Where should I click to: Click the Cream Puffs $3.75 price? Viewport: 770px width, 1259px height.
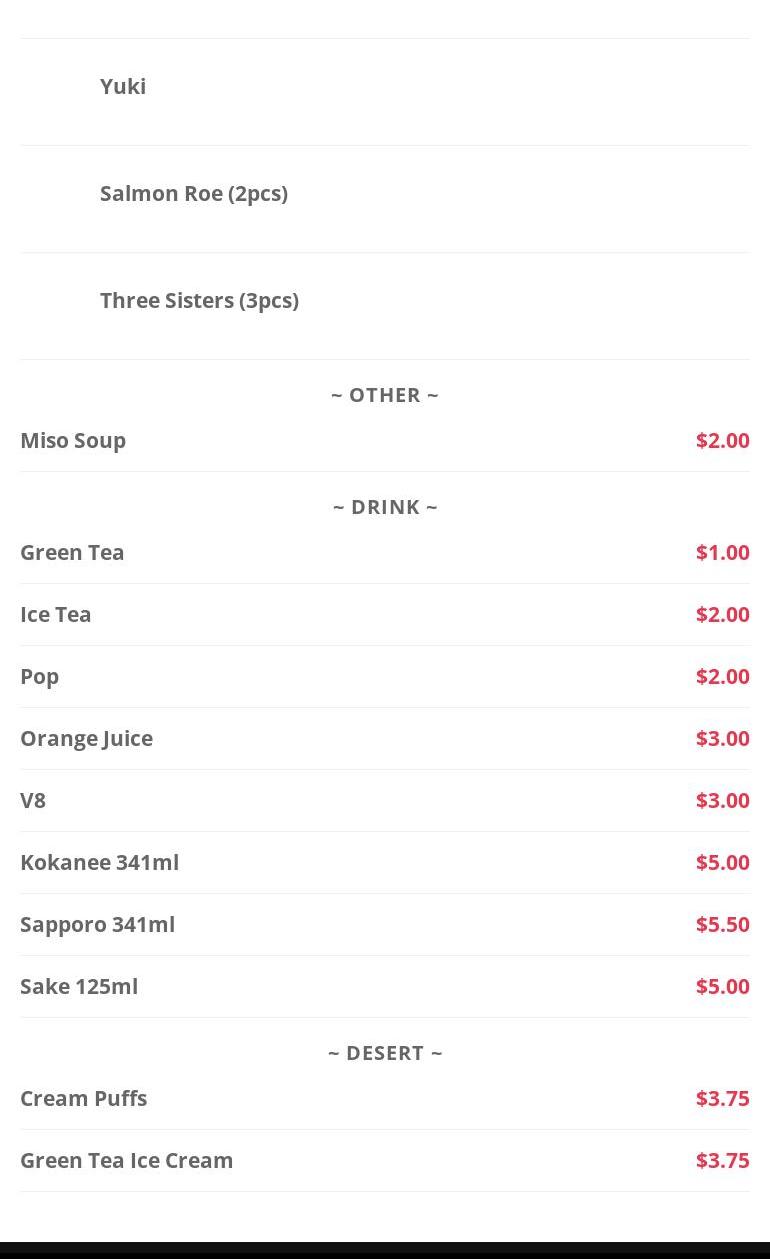click(x=723, y=1098)
